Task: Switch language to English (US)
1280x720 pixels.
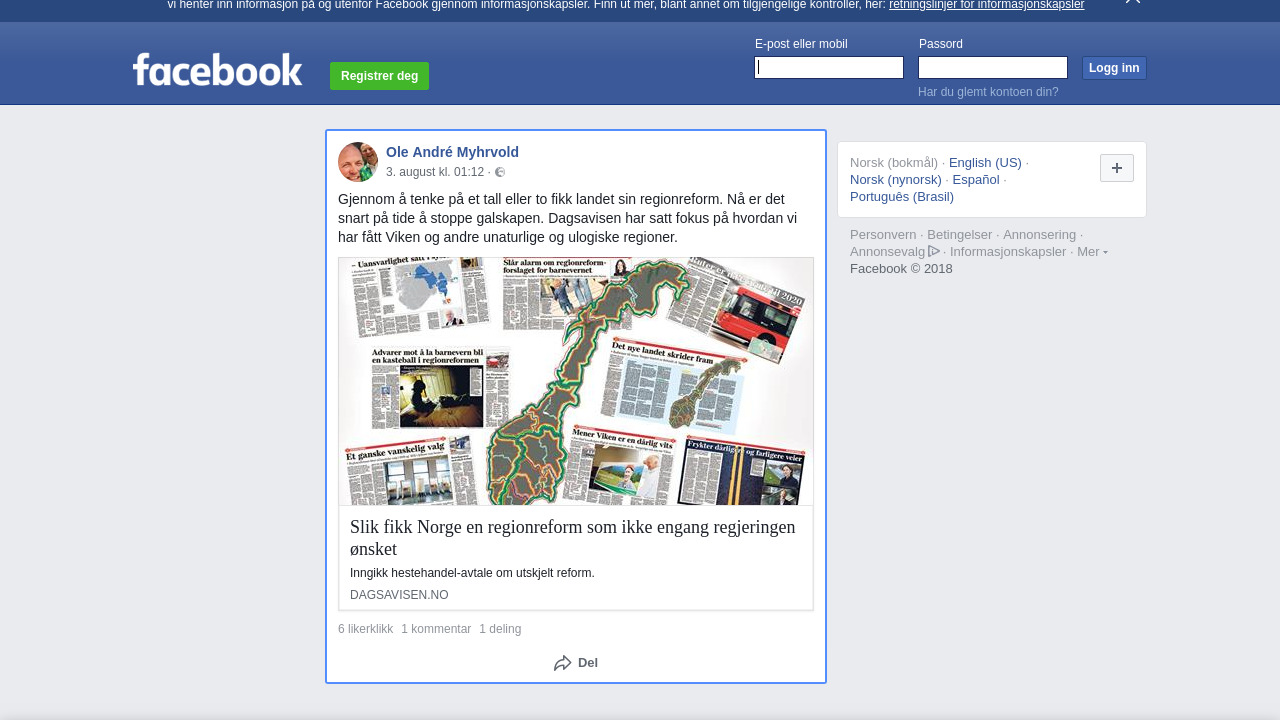Action: coord(985,163)
